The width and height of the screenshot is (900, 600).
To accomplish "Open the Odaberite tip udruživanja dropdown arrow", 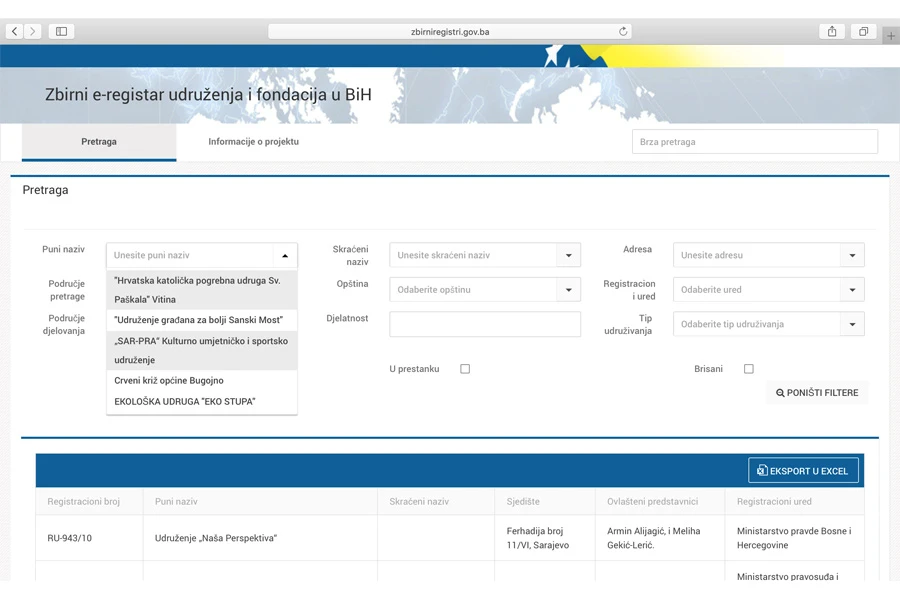I will (852, 324).
